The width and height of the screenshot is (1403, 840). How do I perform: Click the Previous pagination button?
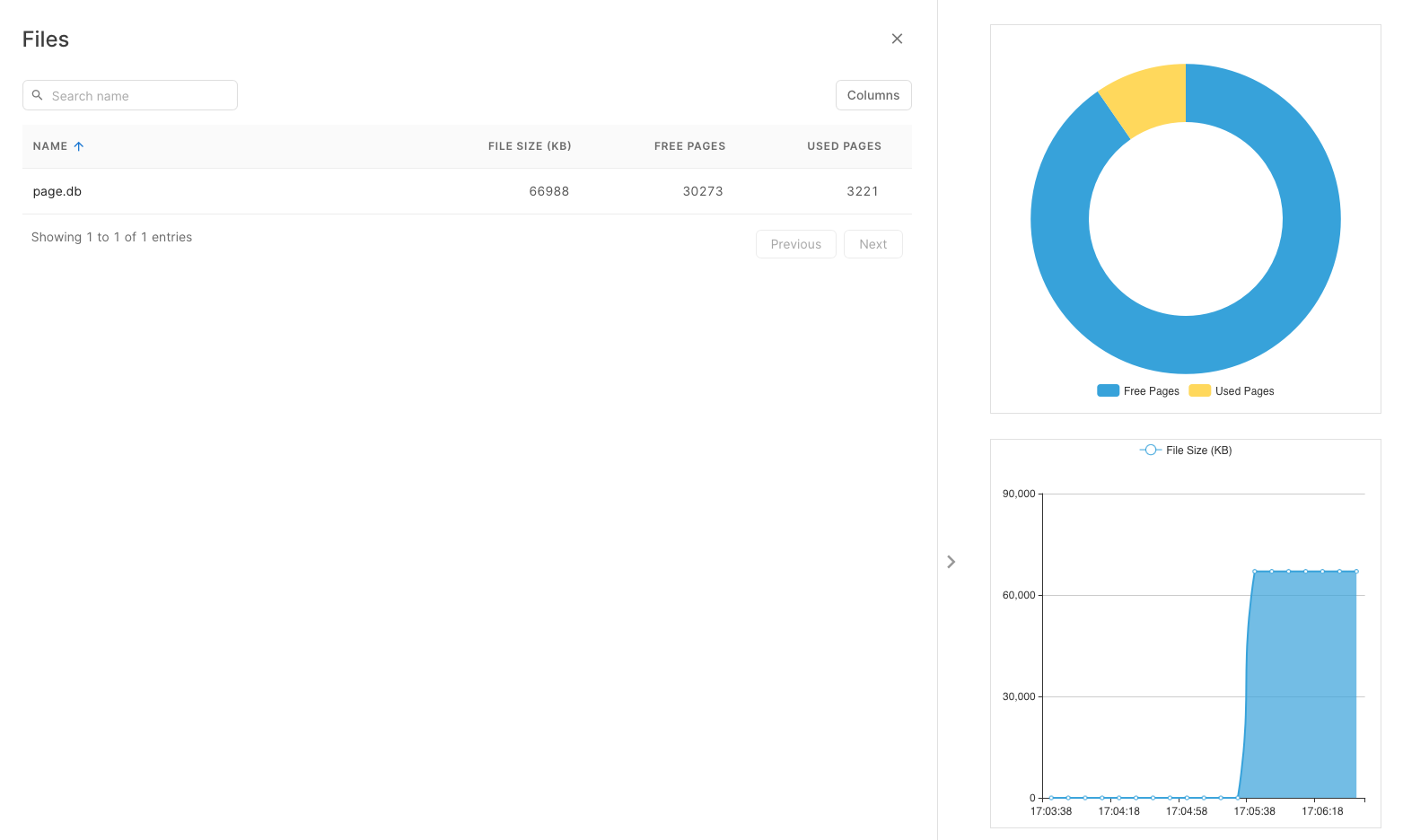tap(795, 244)
